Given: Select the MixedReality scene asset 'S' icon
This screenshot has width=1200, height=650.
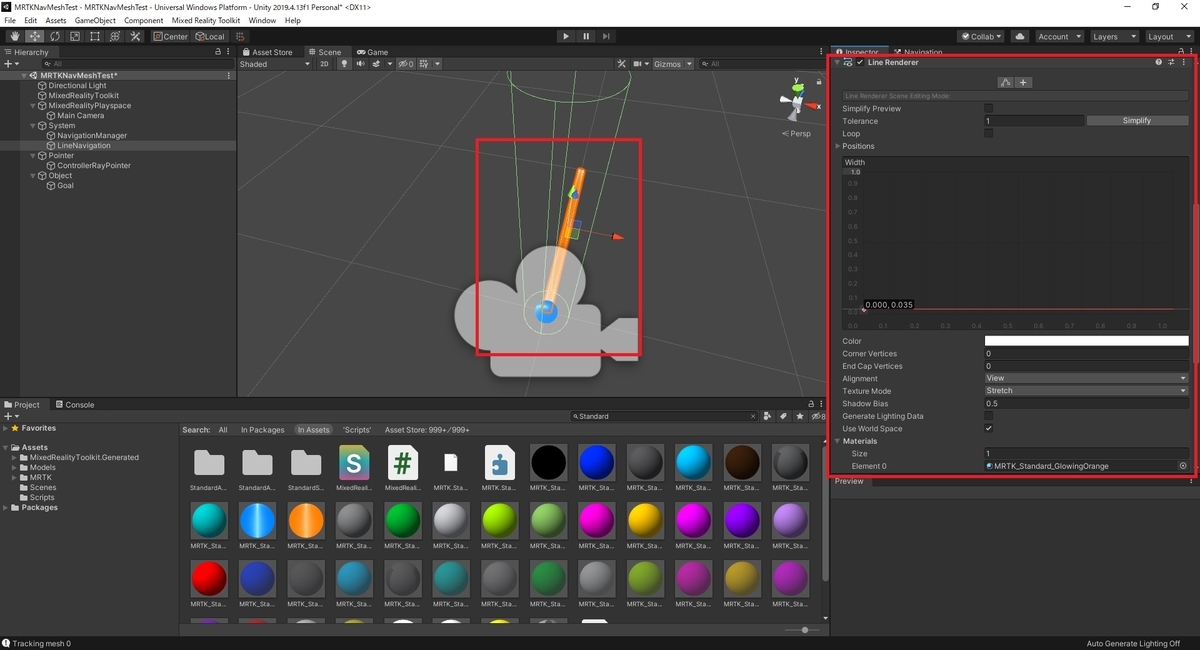Looking at the screenshot, I should point(354,463).
